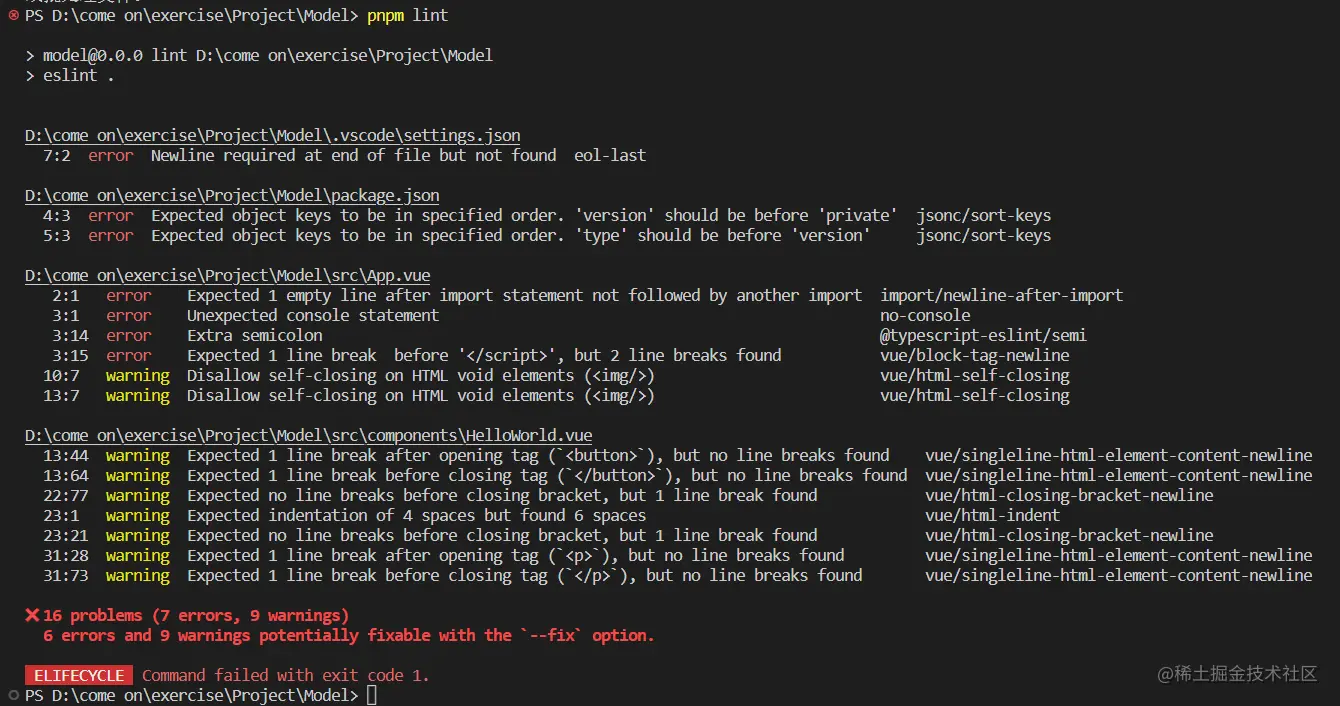
Task: Open the src\App.vue file path link
Action: tap(228, 275)
